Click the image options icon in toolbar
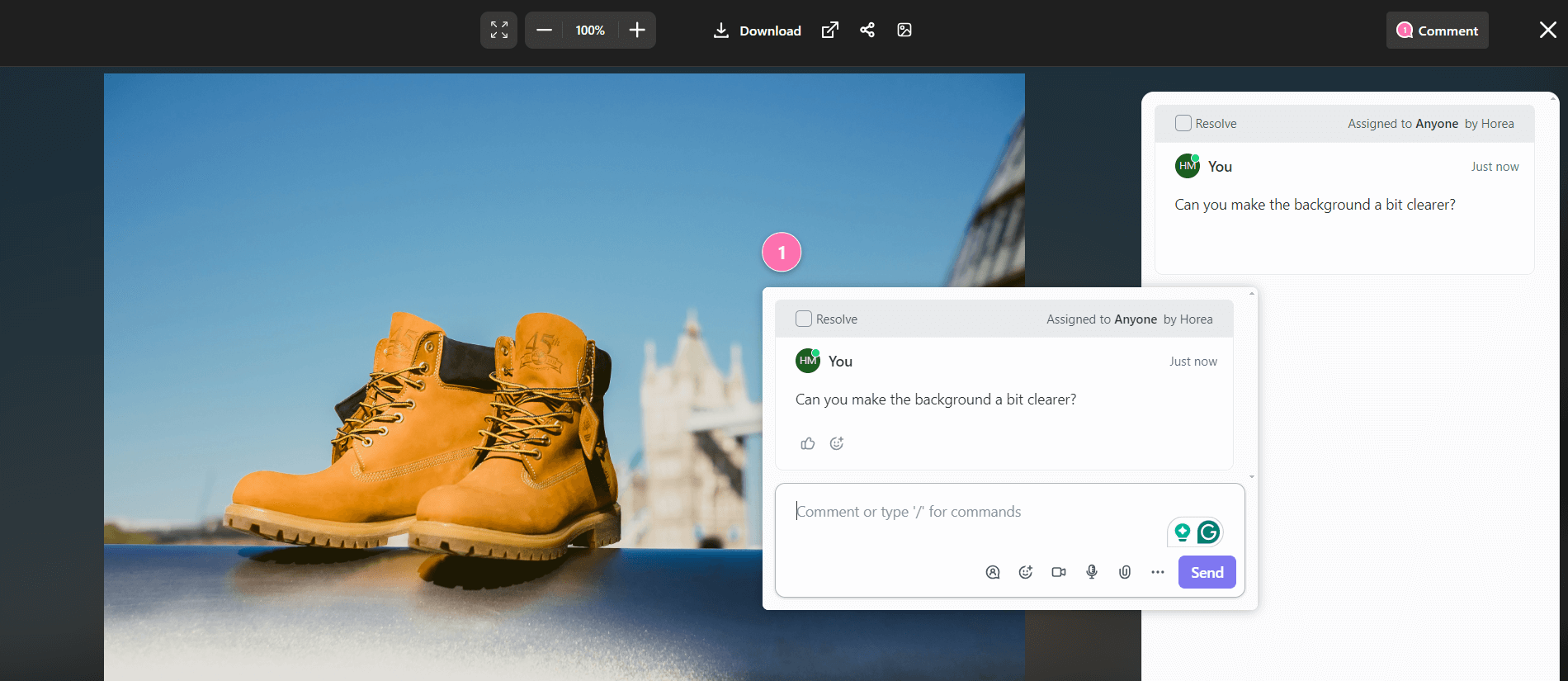 (x=904, y=31)
